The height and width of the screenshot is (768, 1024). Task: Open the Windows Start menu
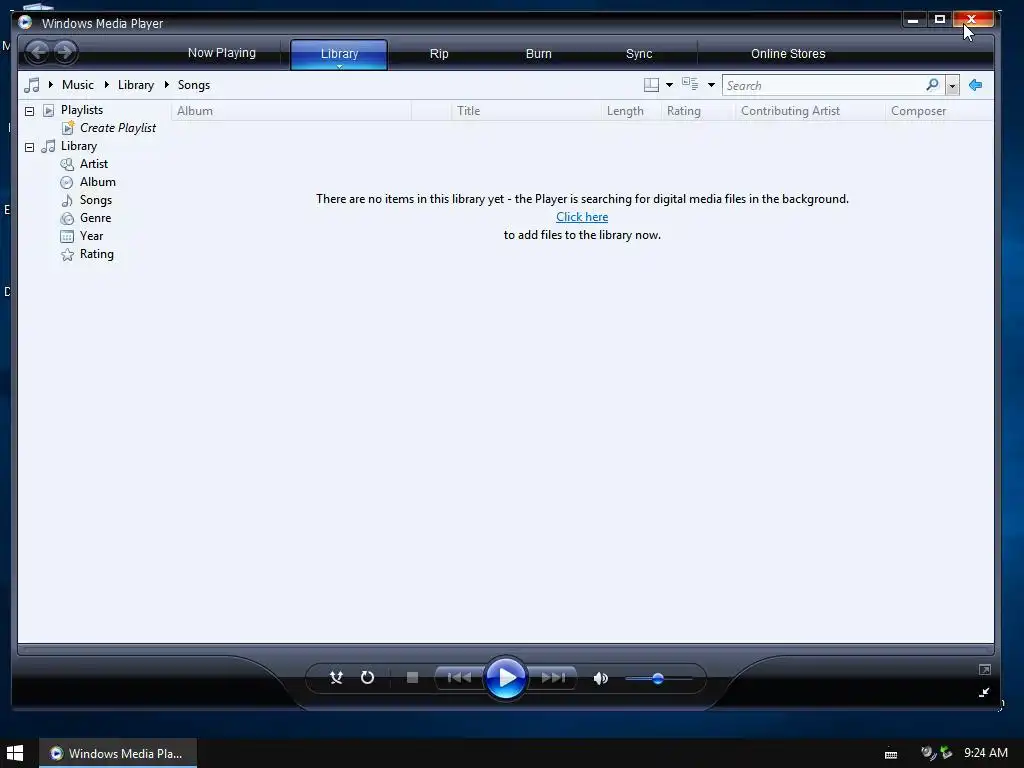click(x=15, y=753)
